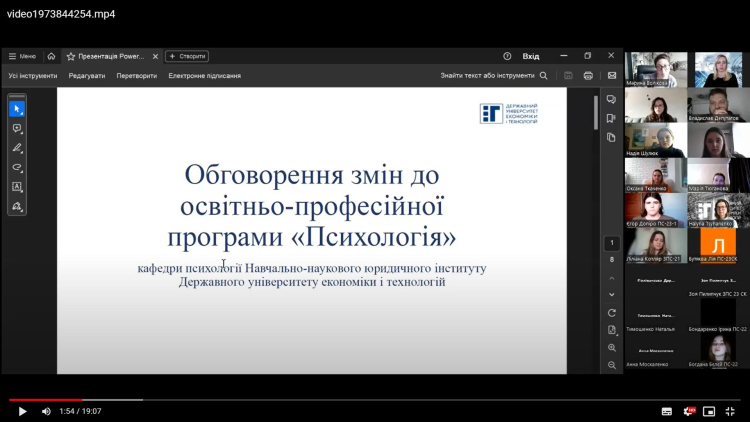
Task: Open the video settings gear menu
Action: click(x=689, y=411)
